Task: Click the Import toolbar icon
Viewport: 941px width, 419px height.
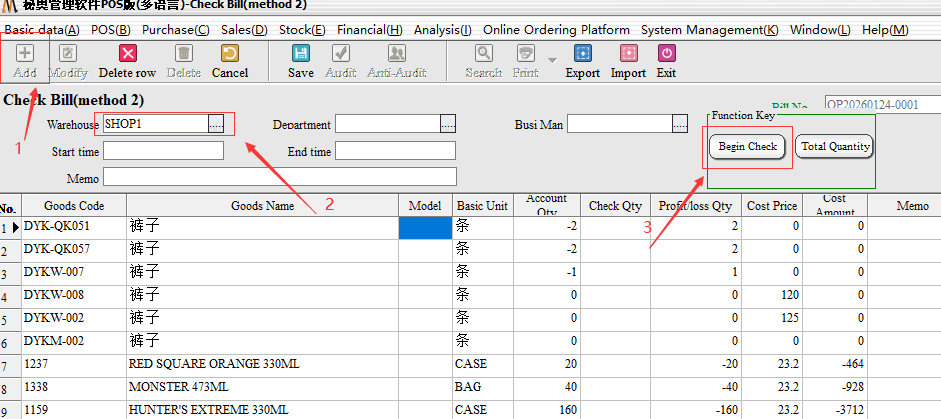Action: point(628,55)
